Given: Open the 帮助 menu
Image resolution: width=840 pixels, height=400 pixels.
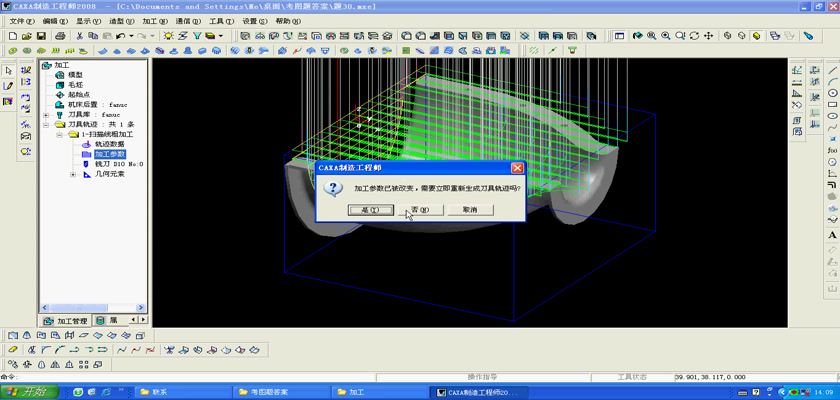Looking at the screenshot, I should [288, 21].
